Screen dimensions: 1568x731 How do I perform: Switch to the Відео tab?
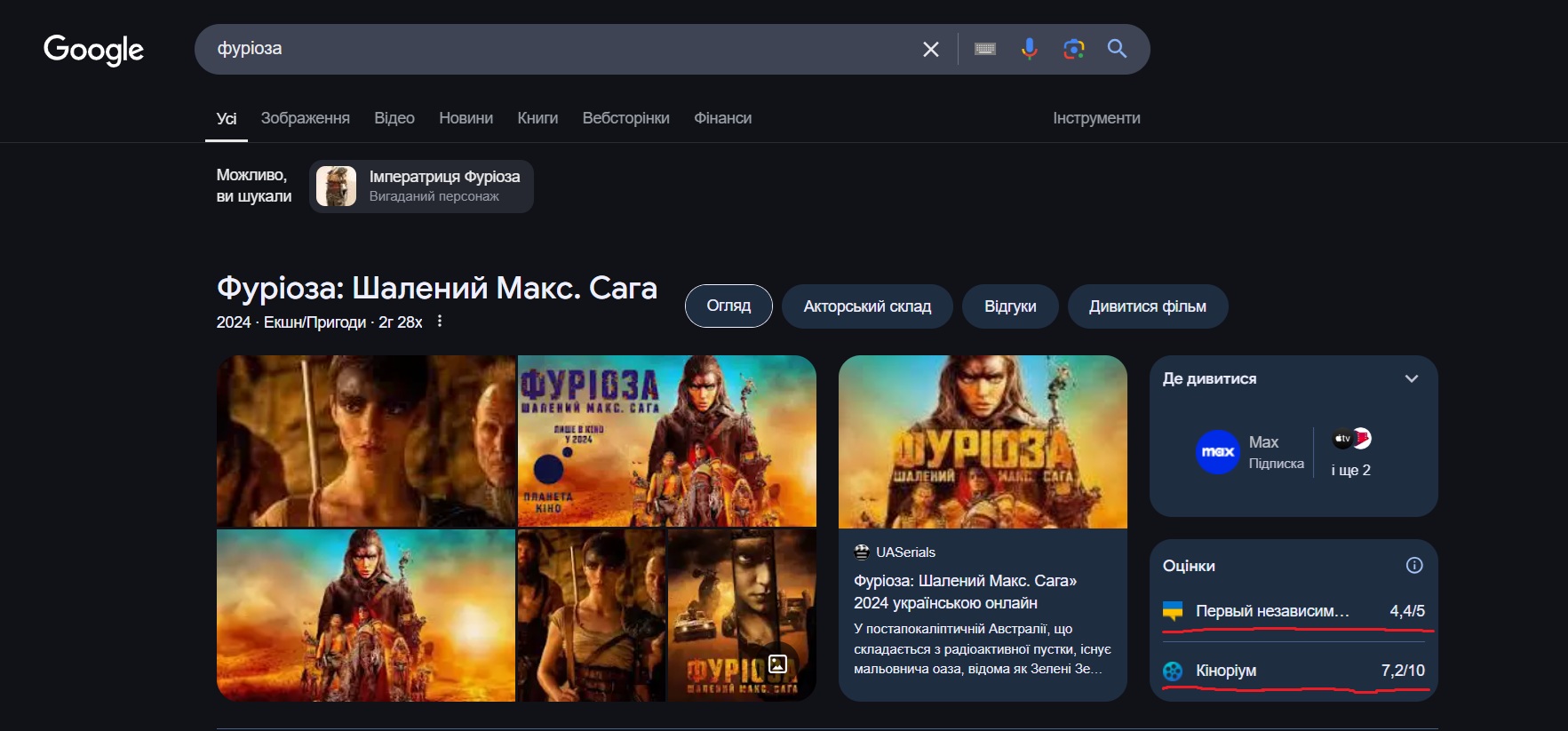394,118
